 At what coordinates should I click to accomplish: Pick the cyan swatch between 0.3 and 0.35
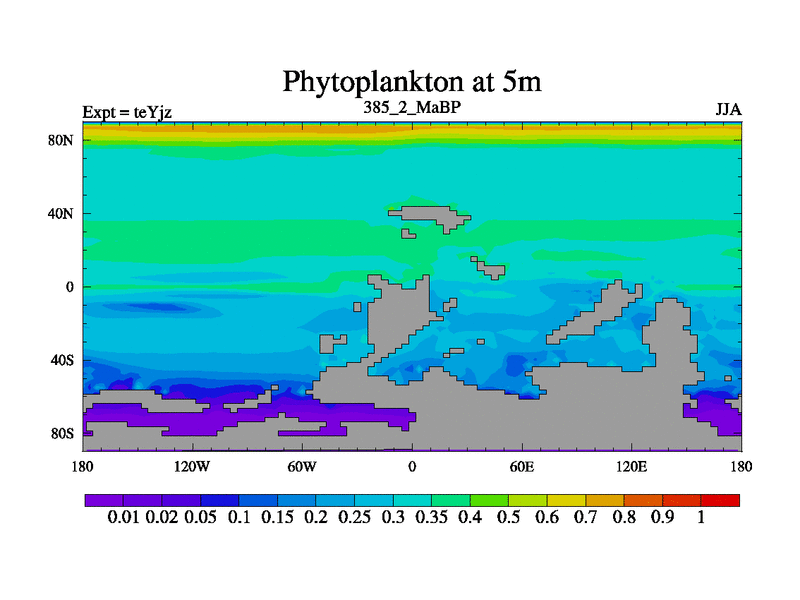point(412,500)
